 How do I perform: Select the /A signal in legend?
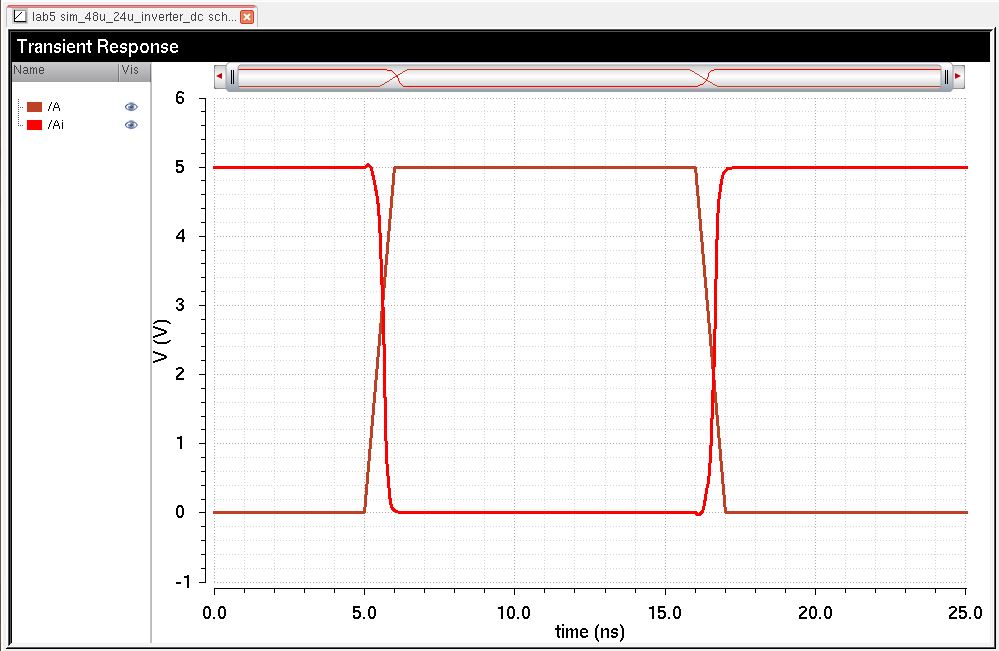[x=54, y=107]
